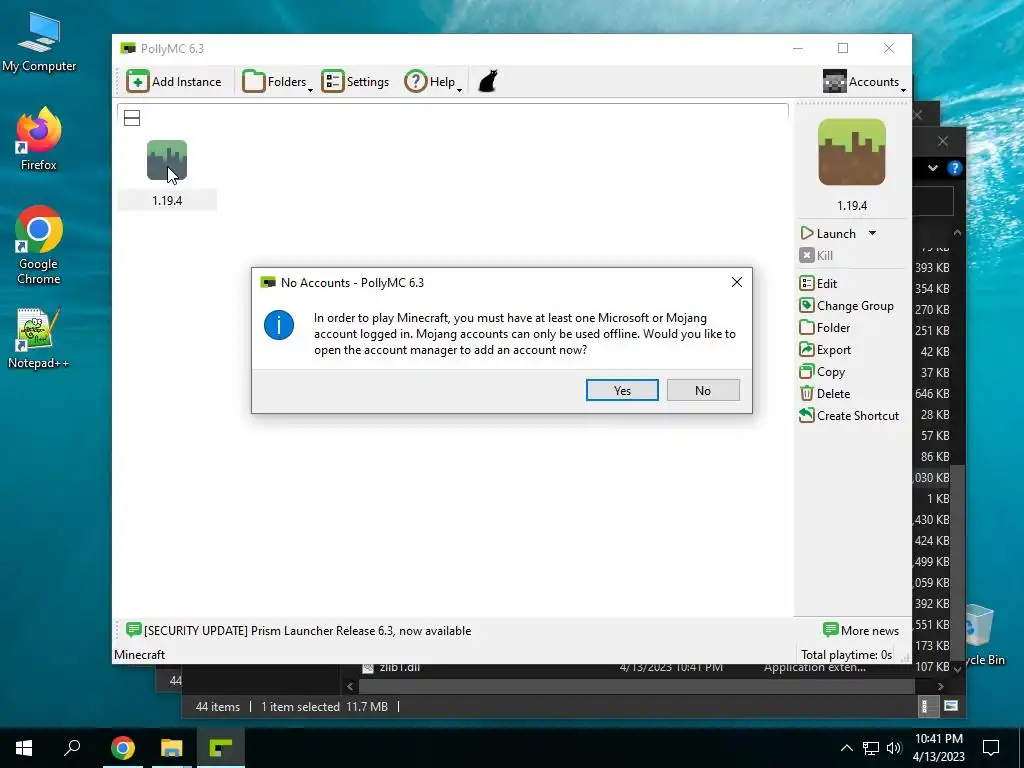The width and height of the screenshot is (1024, 768).
Task: Select the 1.19.4 instance icon
Action: coord(167,160)
